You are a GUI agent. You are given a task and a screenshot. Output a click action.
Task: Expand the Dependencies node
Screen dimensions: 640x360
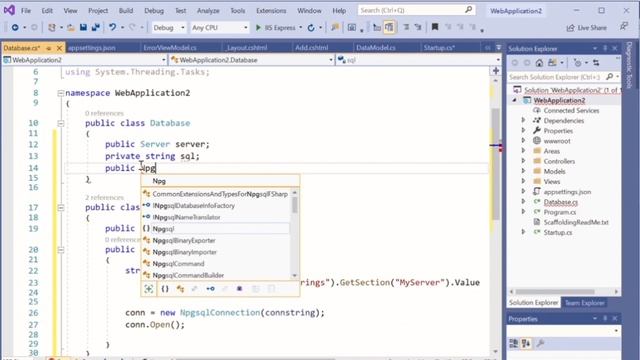[x=523, y=120]
